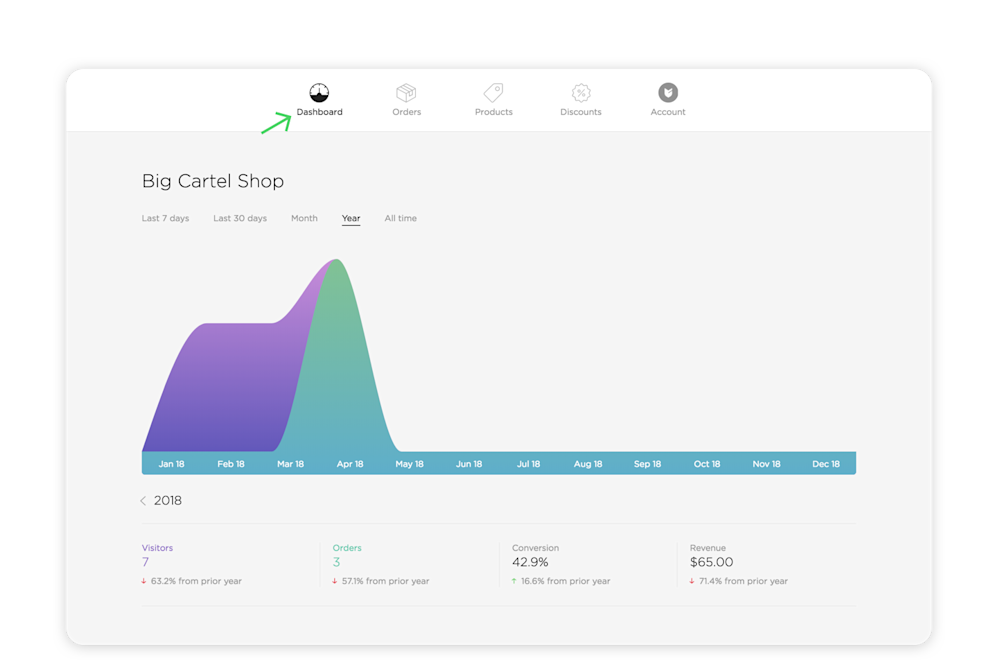Select the Last 7 days tab

(165, 218)
